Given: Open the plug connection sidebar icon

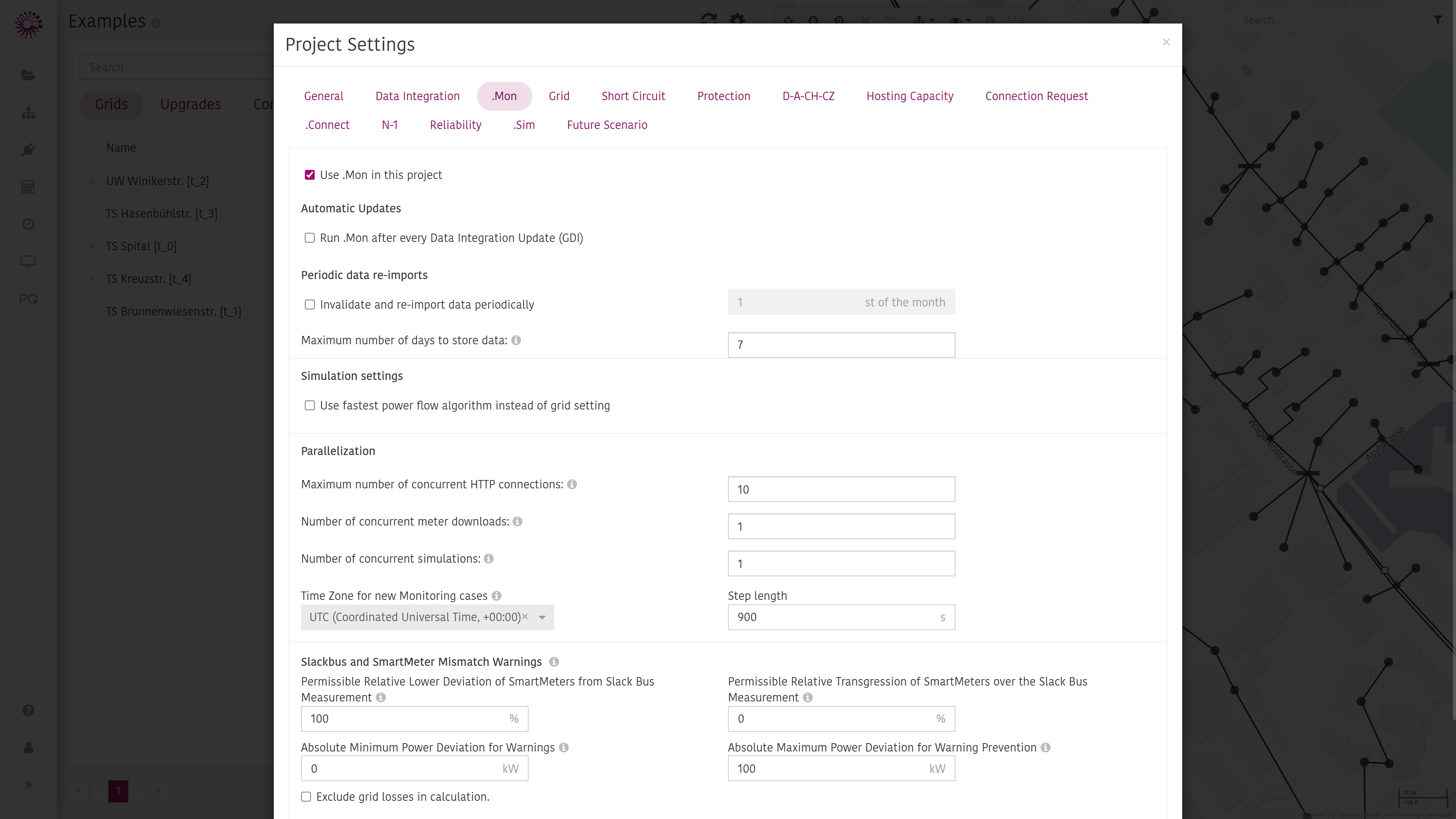Looking at the screenshot, I should point(28,150).
